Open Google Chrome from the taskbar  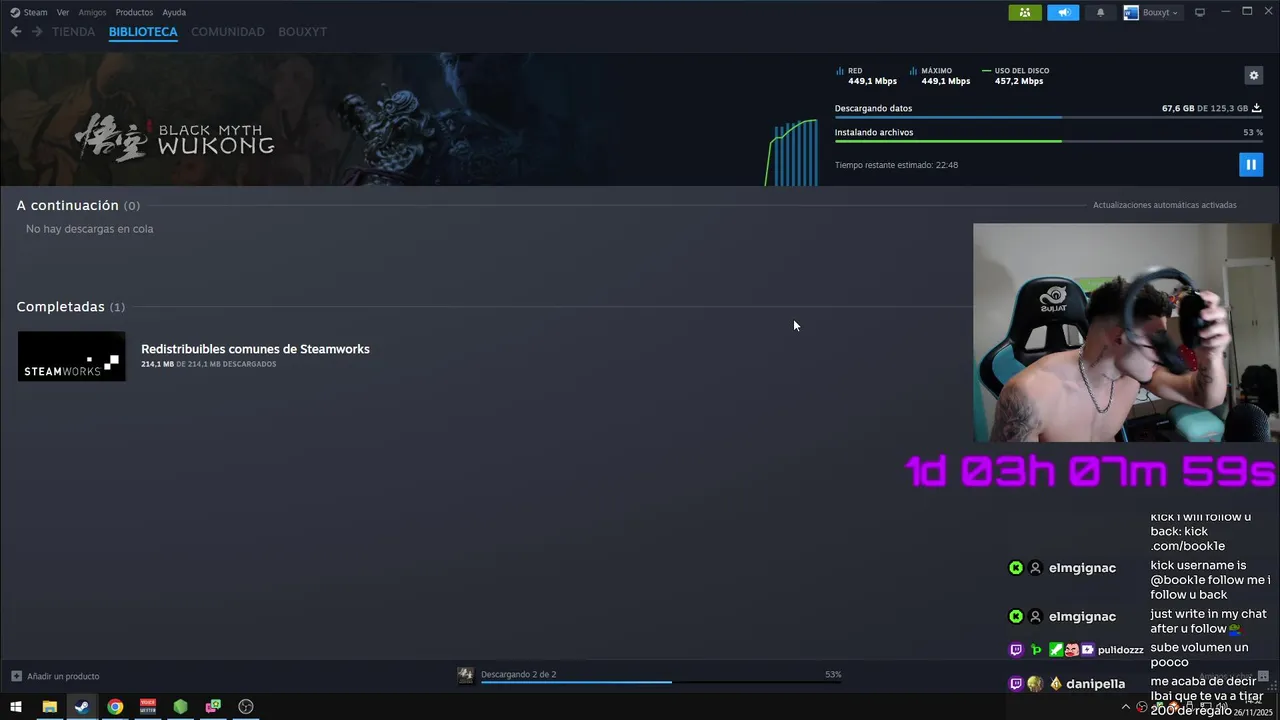(x=115, y=707)
